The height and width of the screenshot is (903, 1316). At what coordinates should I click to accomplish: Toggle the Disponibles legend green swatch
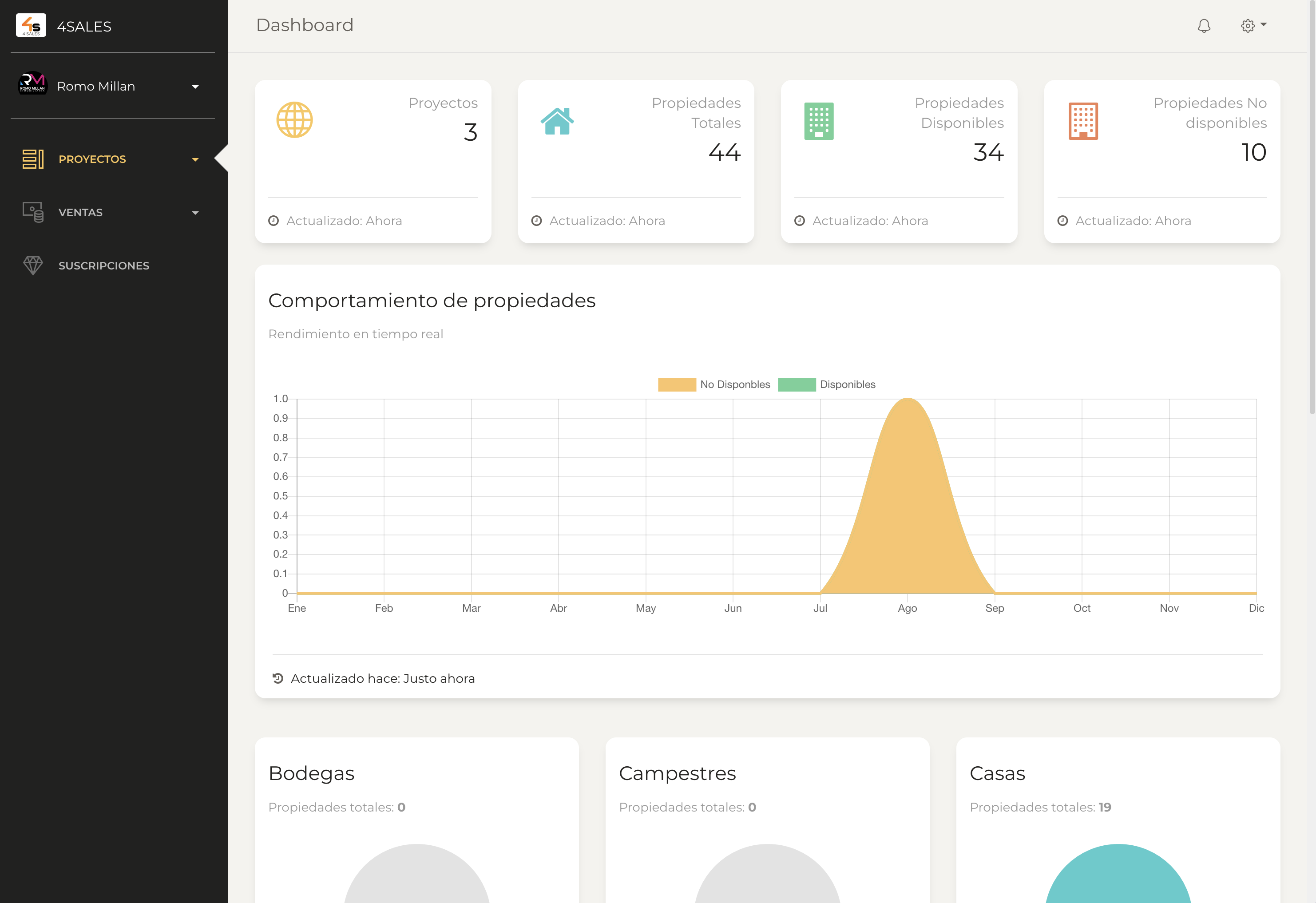[x=797, y=385]
